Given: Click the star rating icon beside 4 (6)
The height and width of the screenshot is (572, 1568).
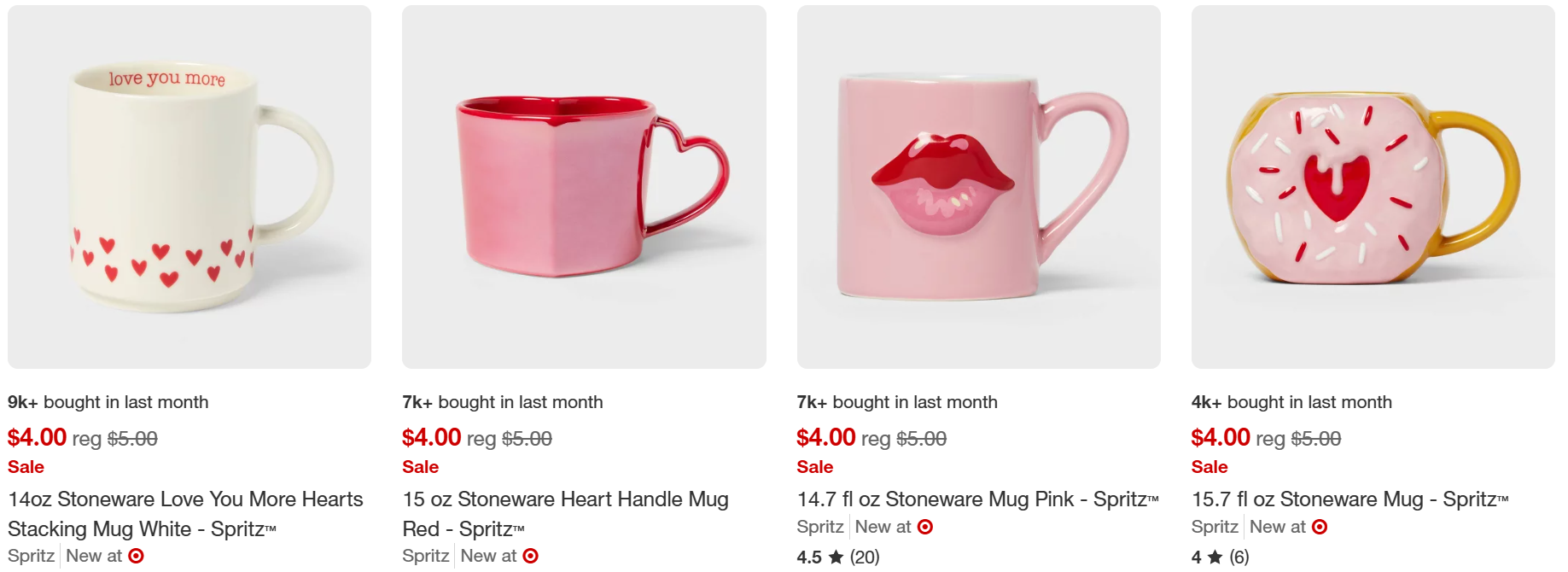Looking at the screenshot, I should 1215,557.
